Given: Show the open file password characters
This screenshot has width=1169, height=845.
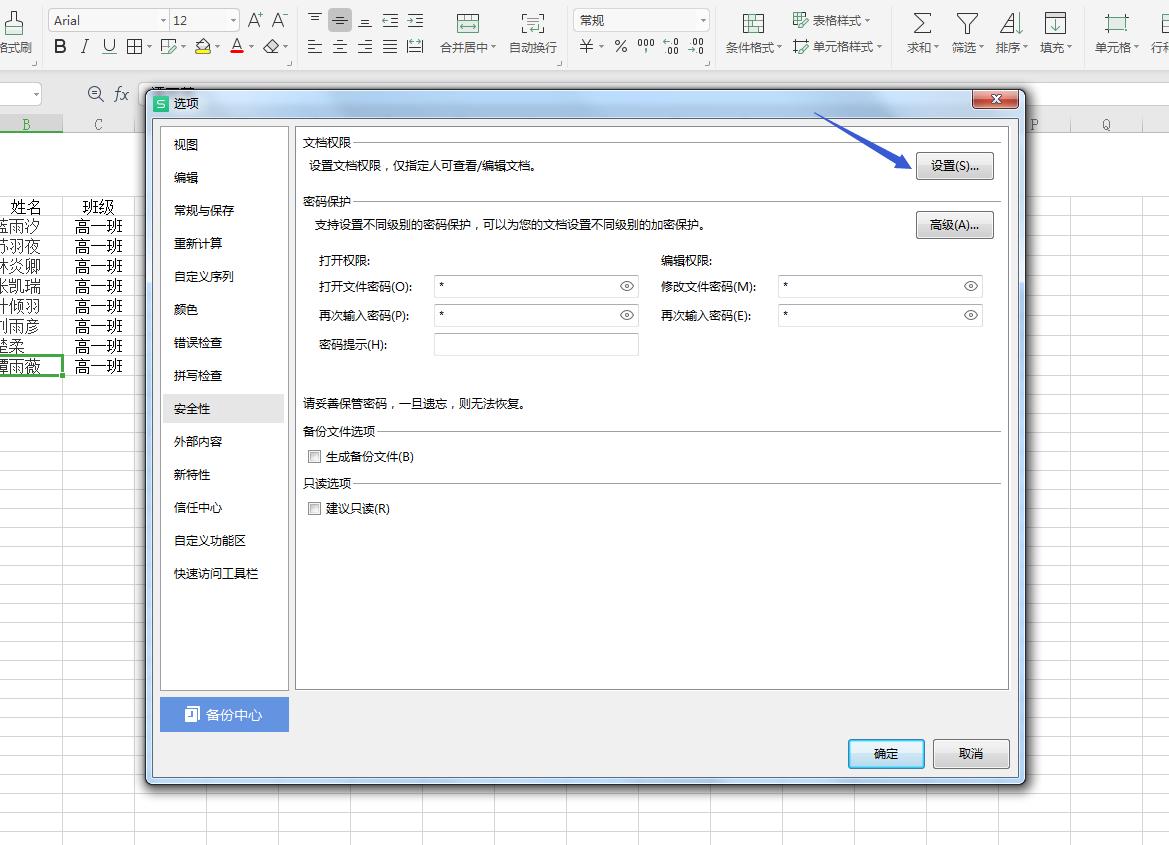Looking at the screenshot, I should click(627, 286).
